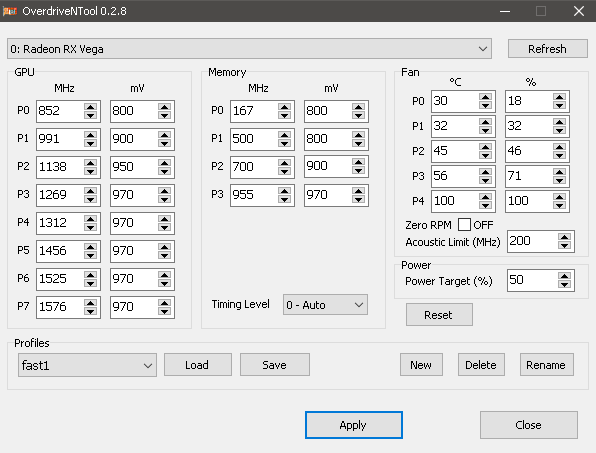Decrease Fan P4 temperature with down arrow
Viewport: 596px width, 453px height.
485,206
